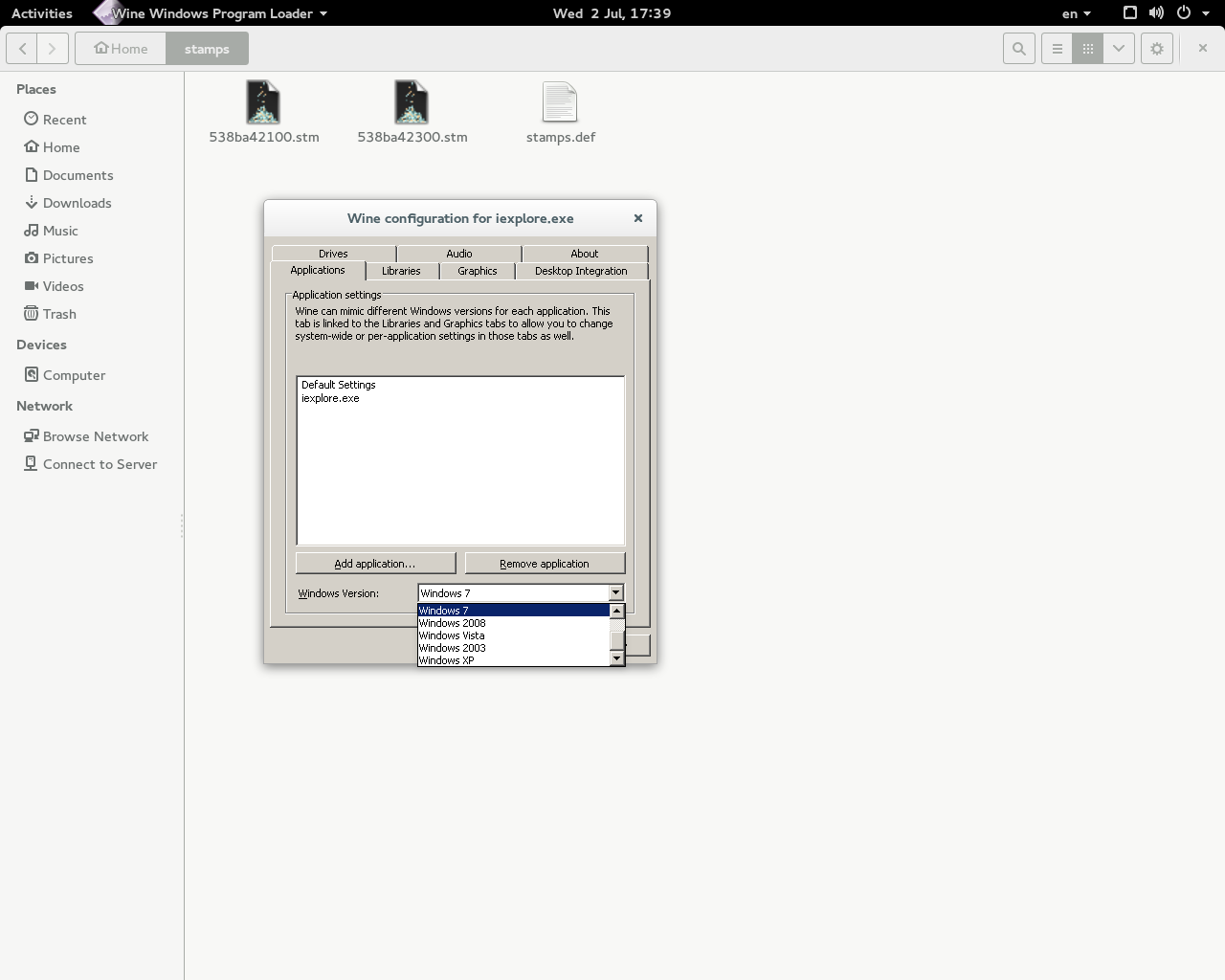This screenshot has width=1225, height=980.
Task: Click the Remove application button
Action: click(545, 564)
